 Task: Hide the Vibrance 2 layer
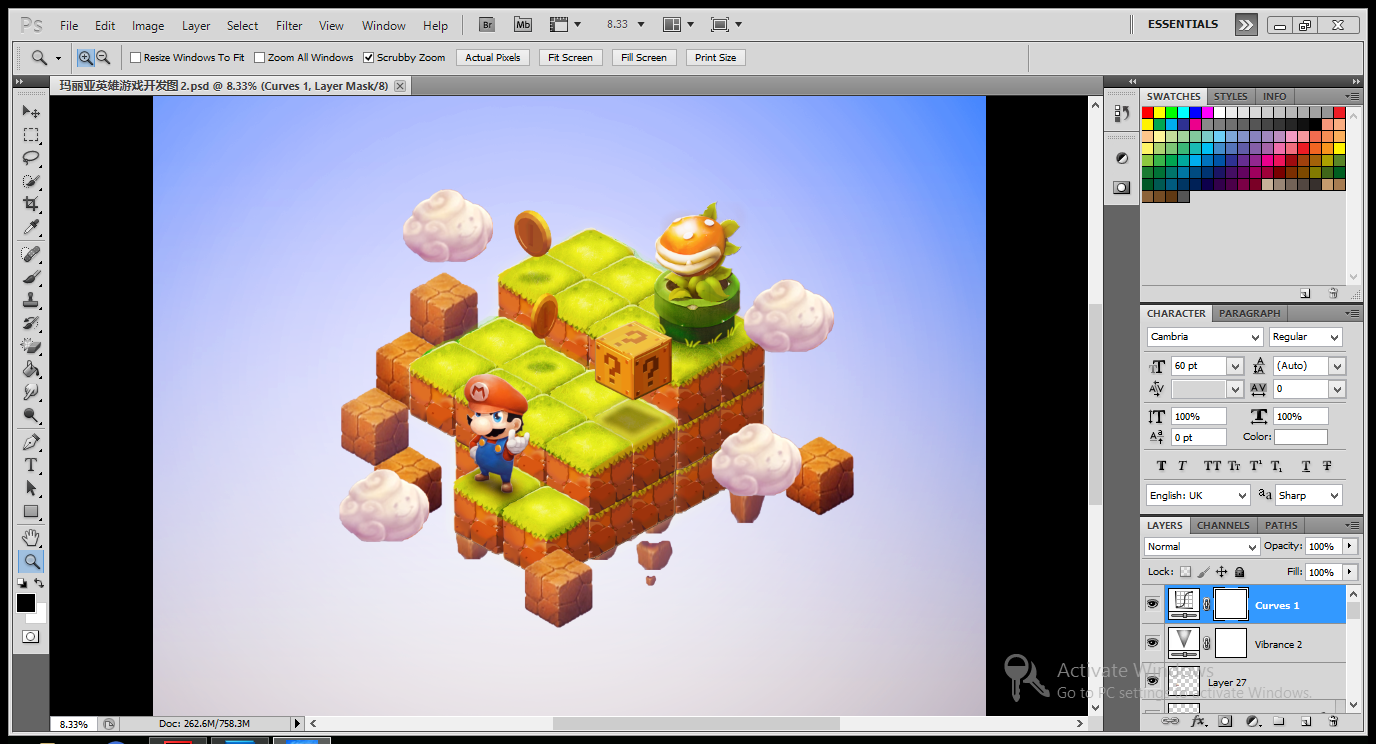tap(1152, 643)
